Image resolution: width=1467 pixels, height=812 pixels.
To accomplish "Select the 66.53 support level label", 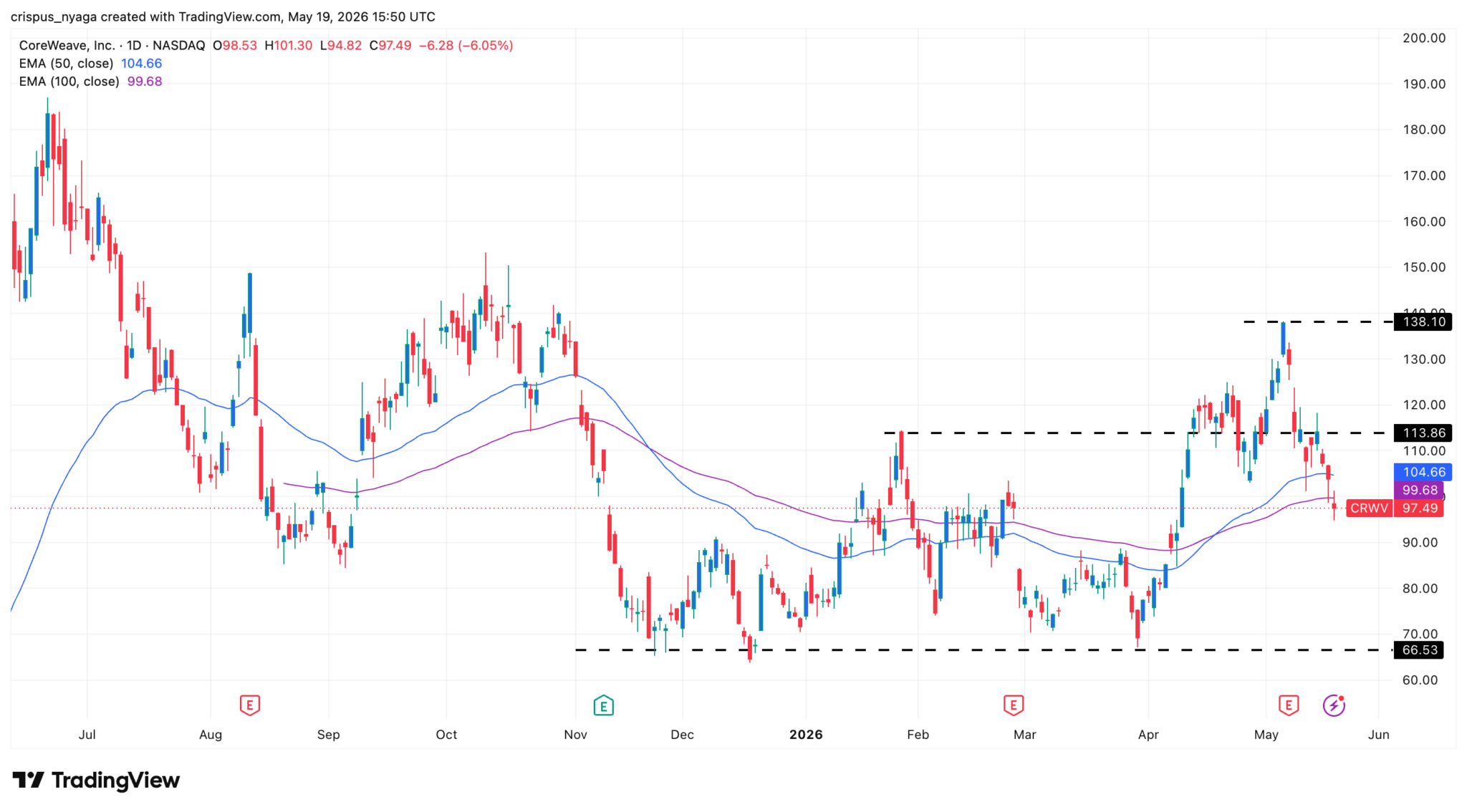I will pyautogui.click(x=1419, y=649).
